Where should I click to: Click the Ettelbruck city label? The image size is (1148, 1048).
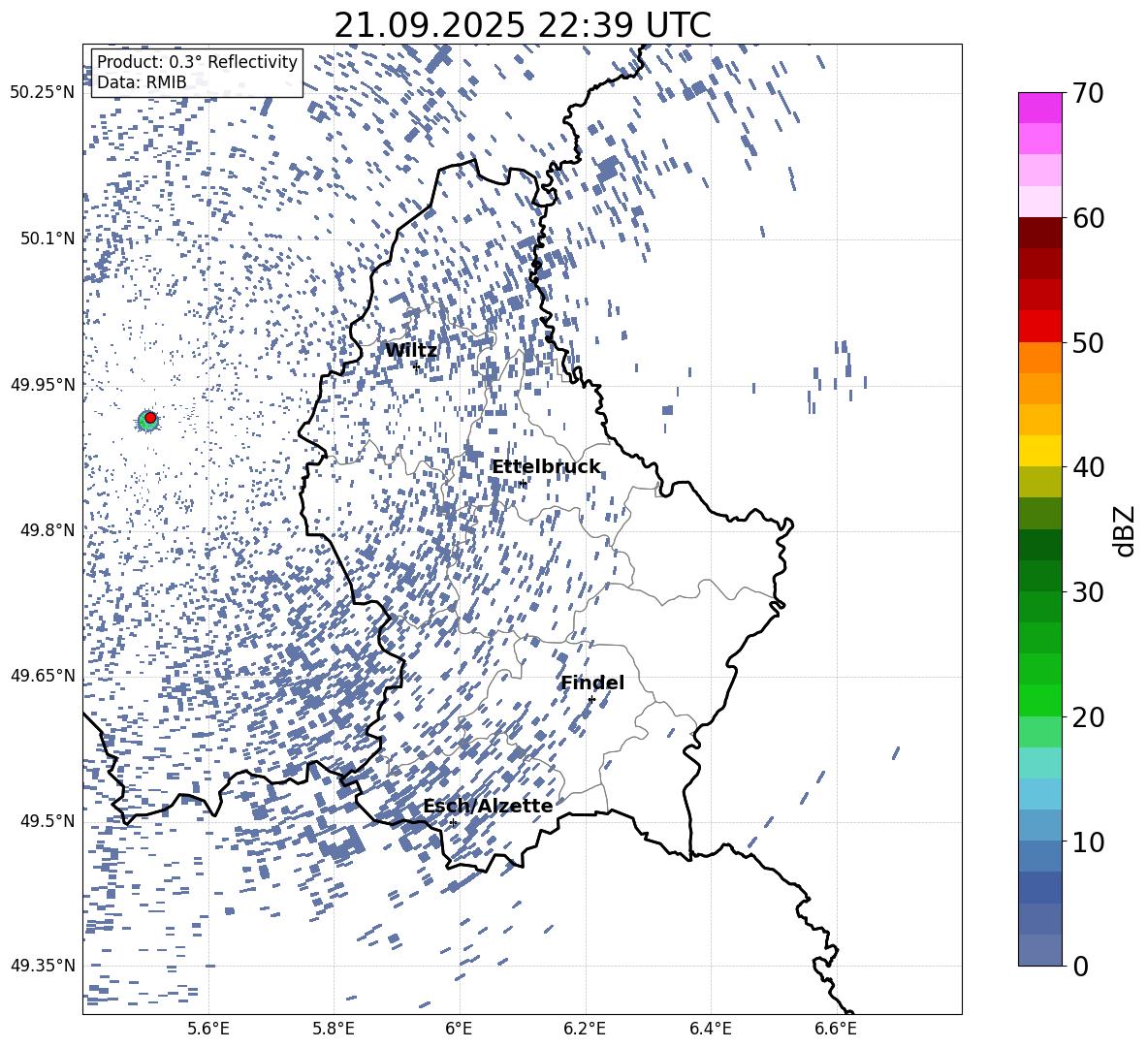(546, 467)
